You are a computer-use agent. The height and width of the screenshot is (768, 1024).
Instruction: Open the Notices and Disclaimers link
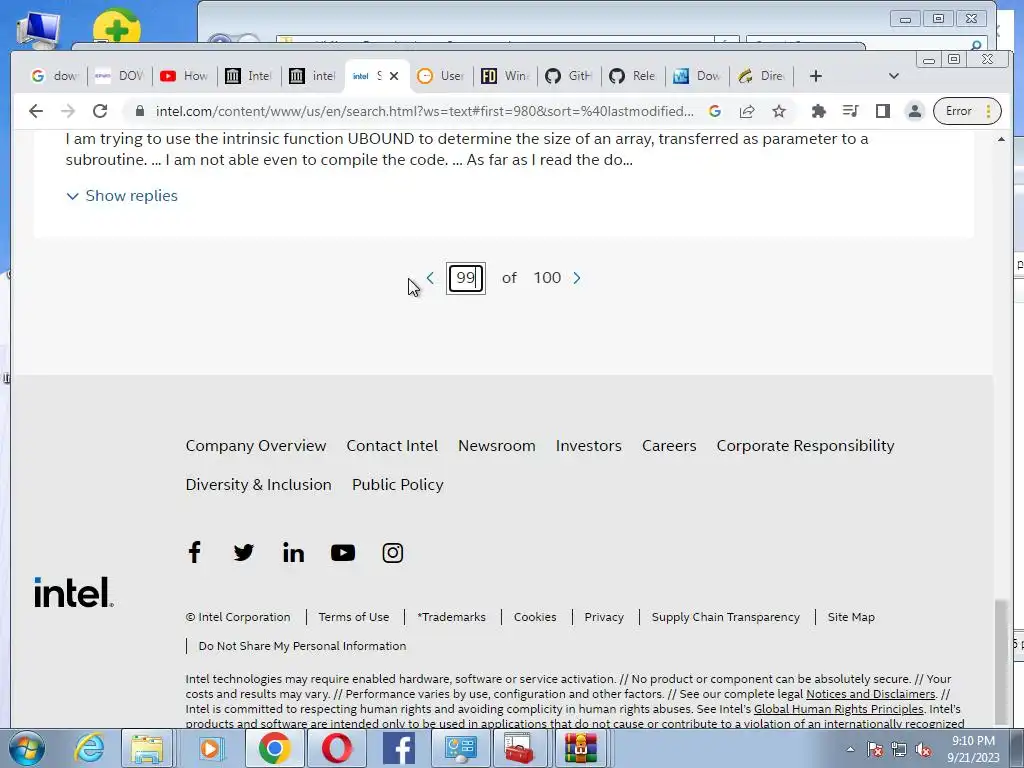[871, 694]
